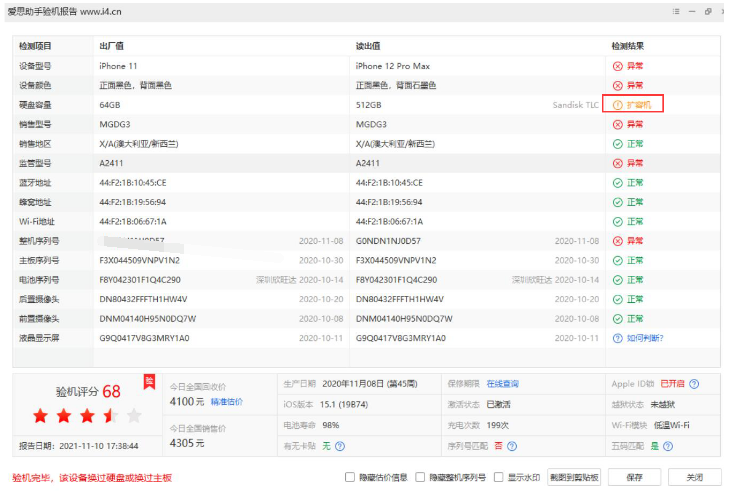Click the abnormal icon in 监管型号 row
729x495 pixels.
coord(617,163)
